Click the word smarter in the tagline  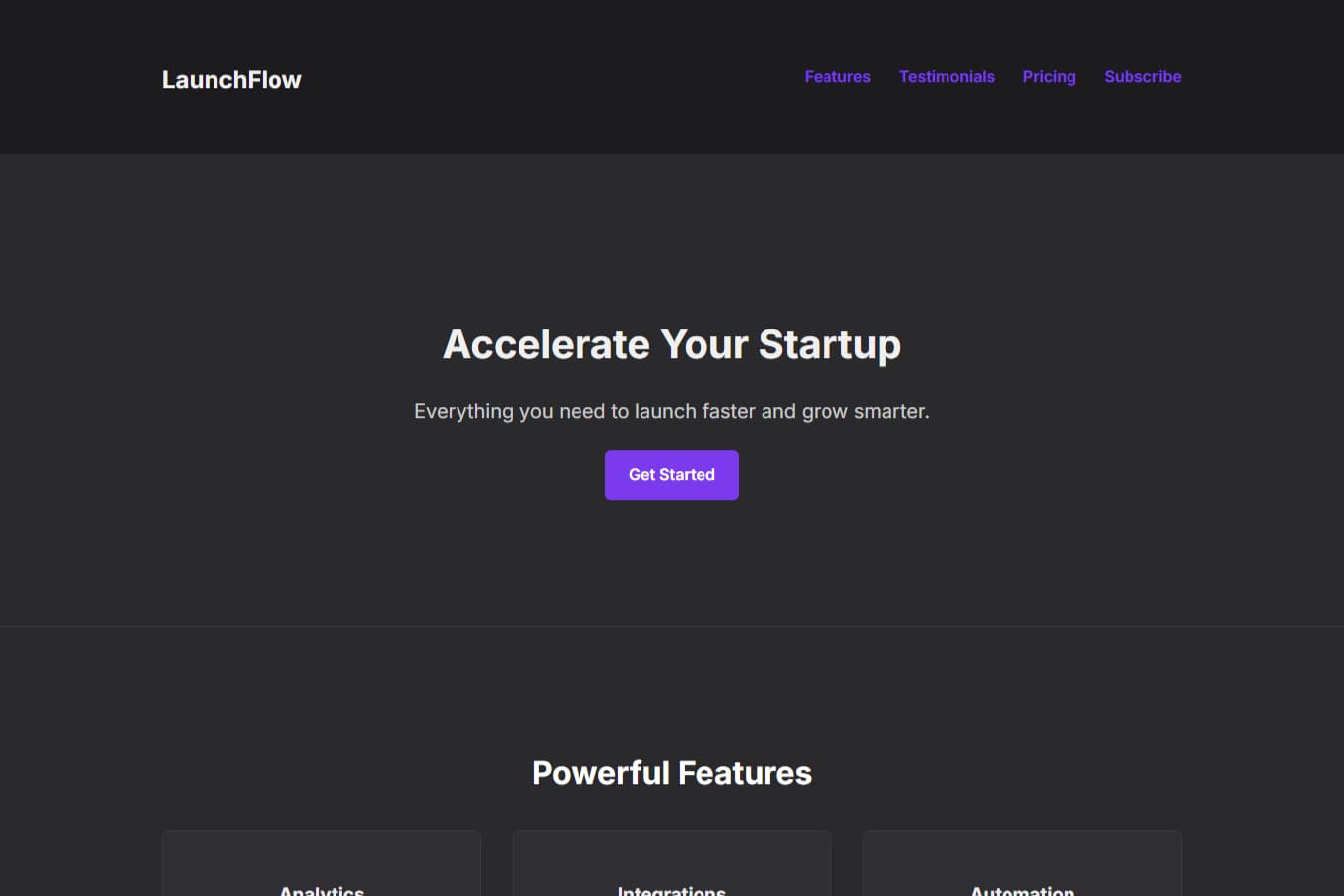pyautogui.click(x=891, y=411)
